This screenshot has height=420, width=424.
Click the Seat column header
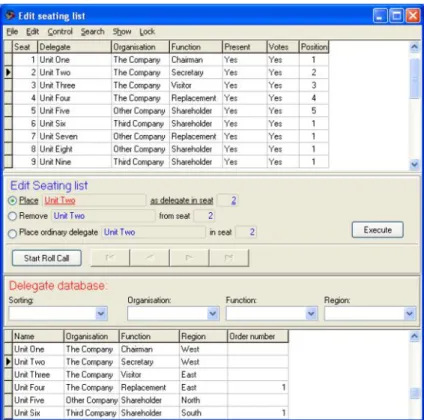[25, 47]
